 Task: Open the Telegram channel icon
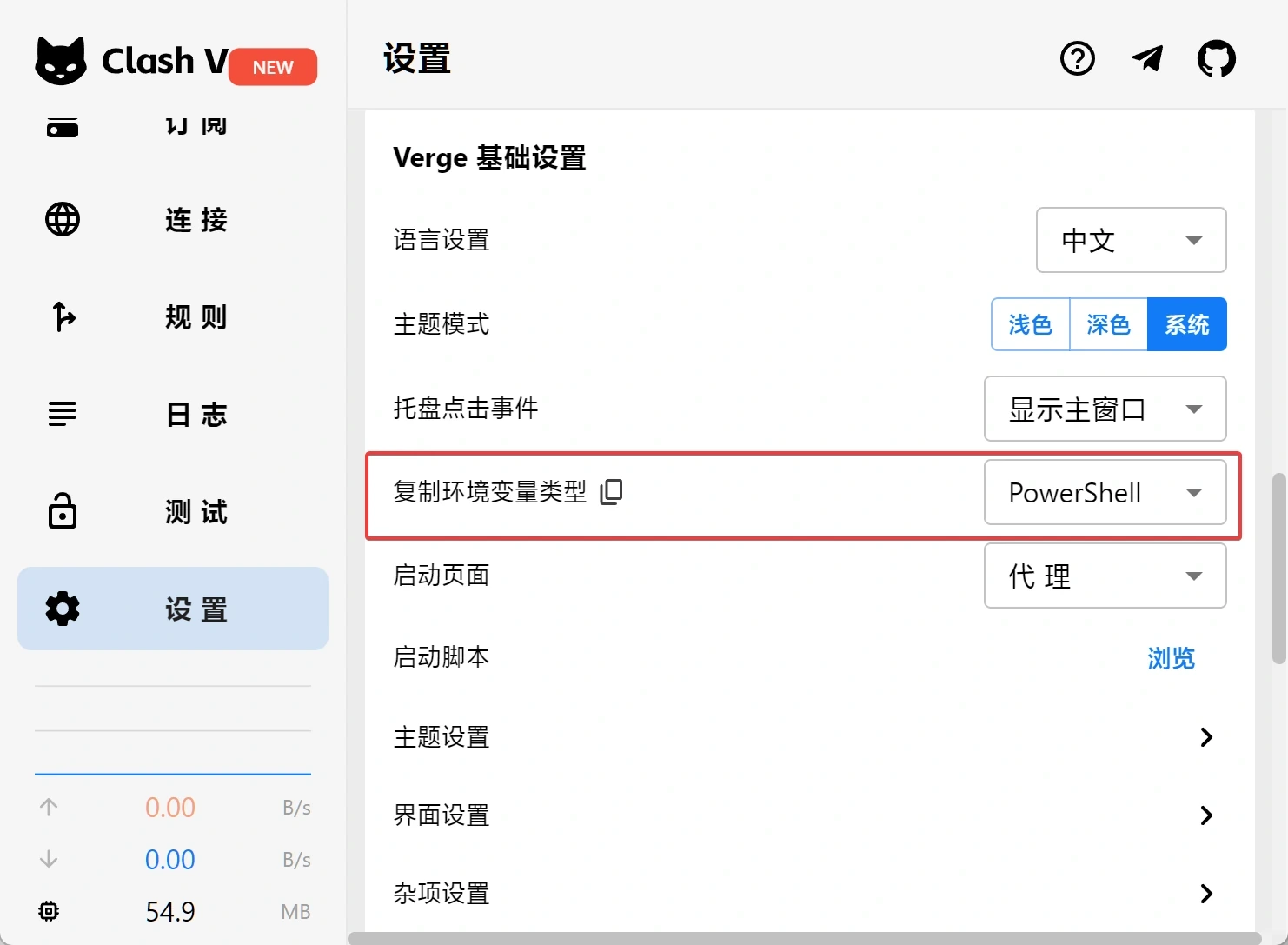coord(1147,59)
